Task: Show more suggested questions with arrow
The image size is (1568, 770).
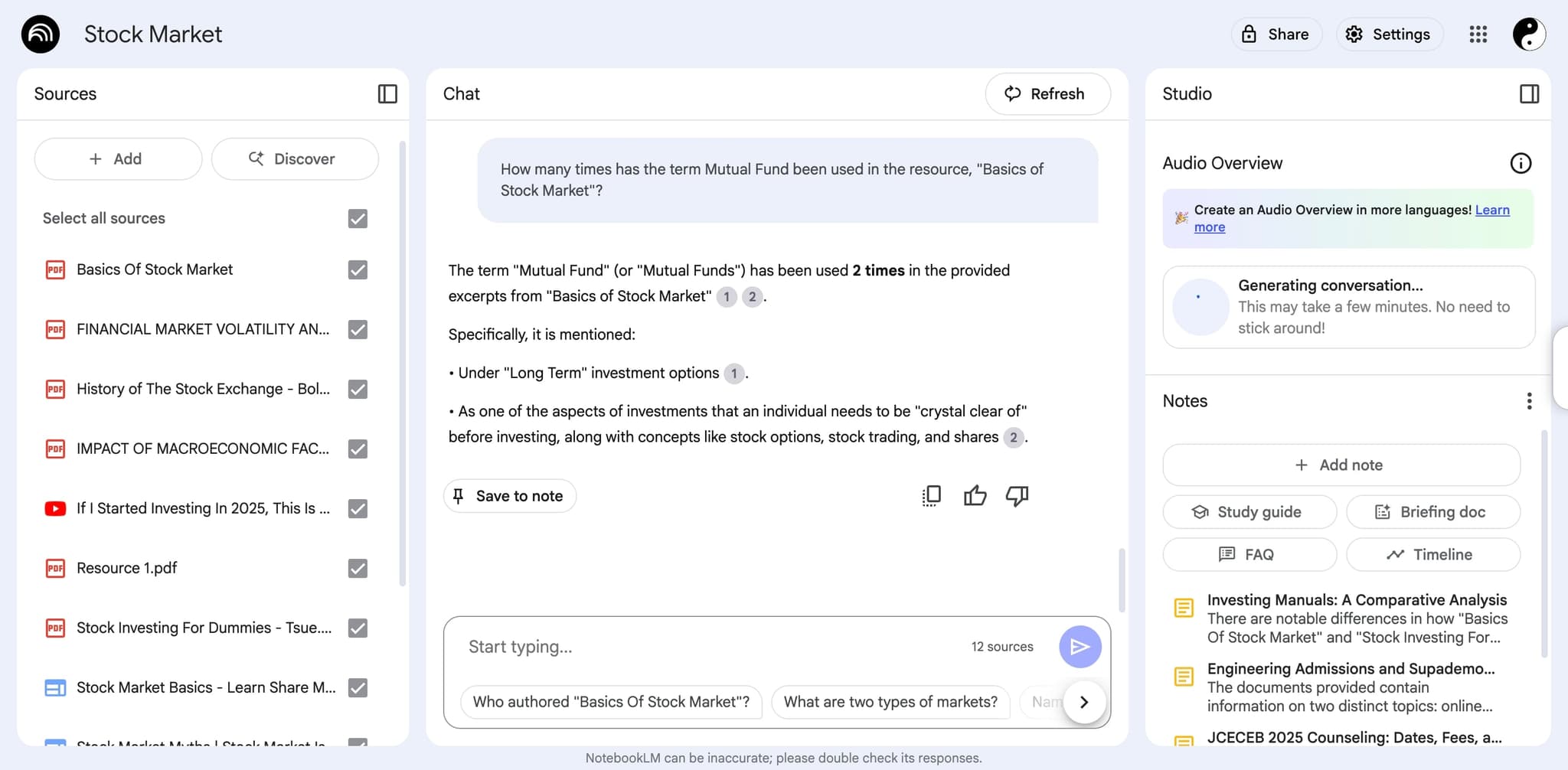Action: pos(1083,702)
